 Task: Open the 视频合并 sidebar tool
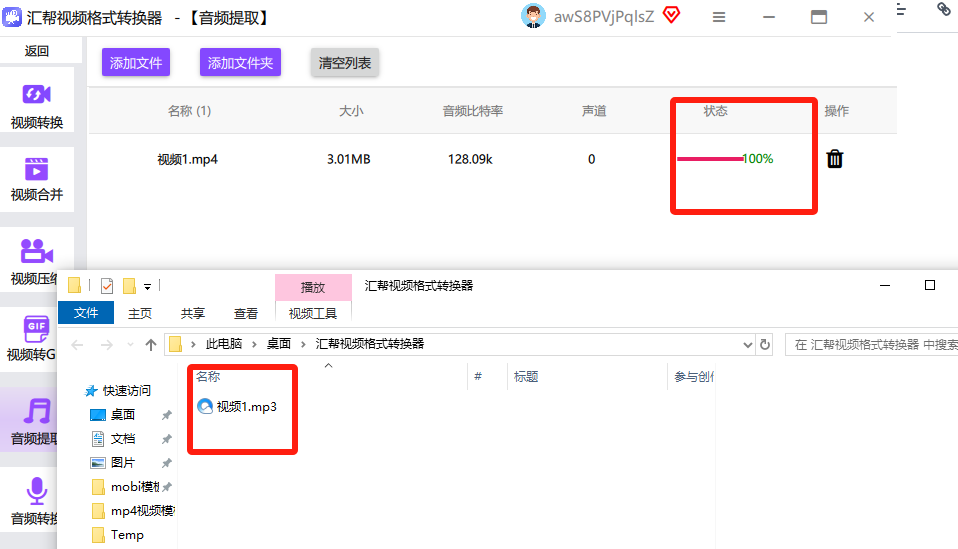[x=37, y=180]
